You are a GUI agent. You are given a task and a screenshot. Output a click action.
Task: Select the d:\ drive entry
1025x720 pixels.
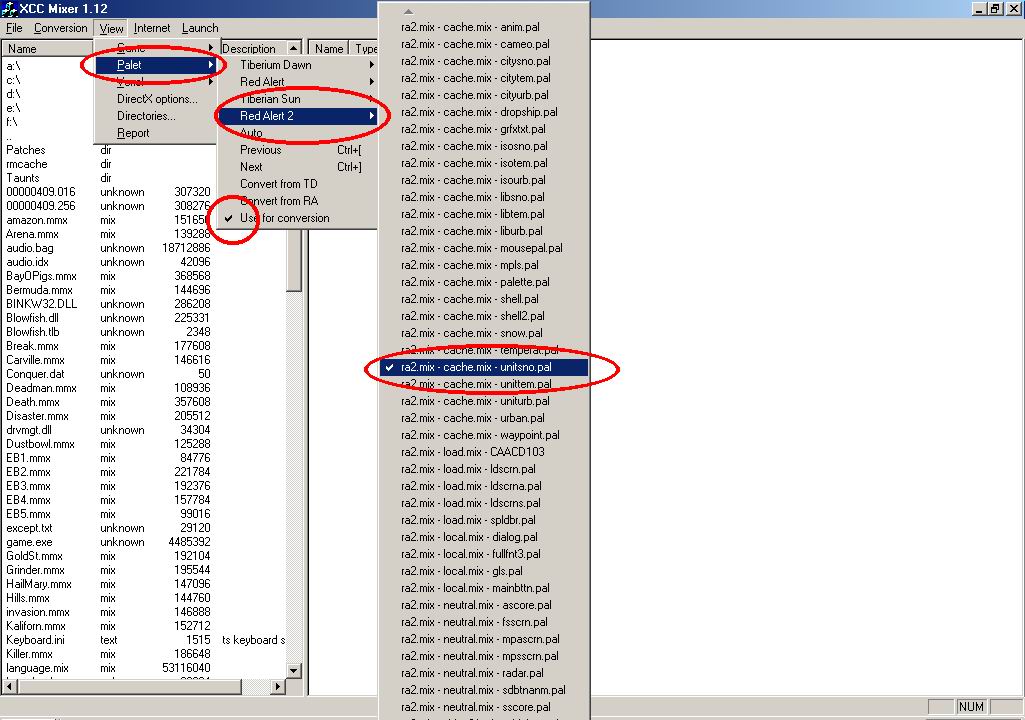13,94
